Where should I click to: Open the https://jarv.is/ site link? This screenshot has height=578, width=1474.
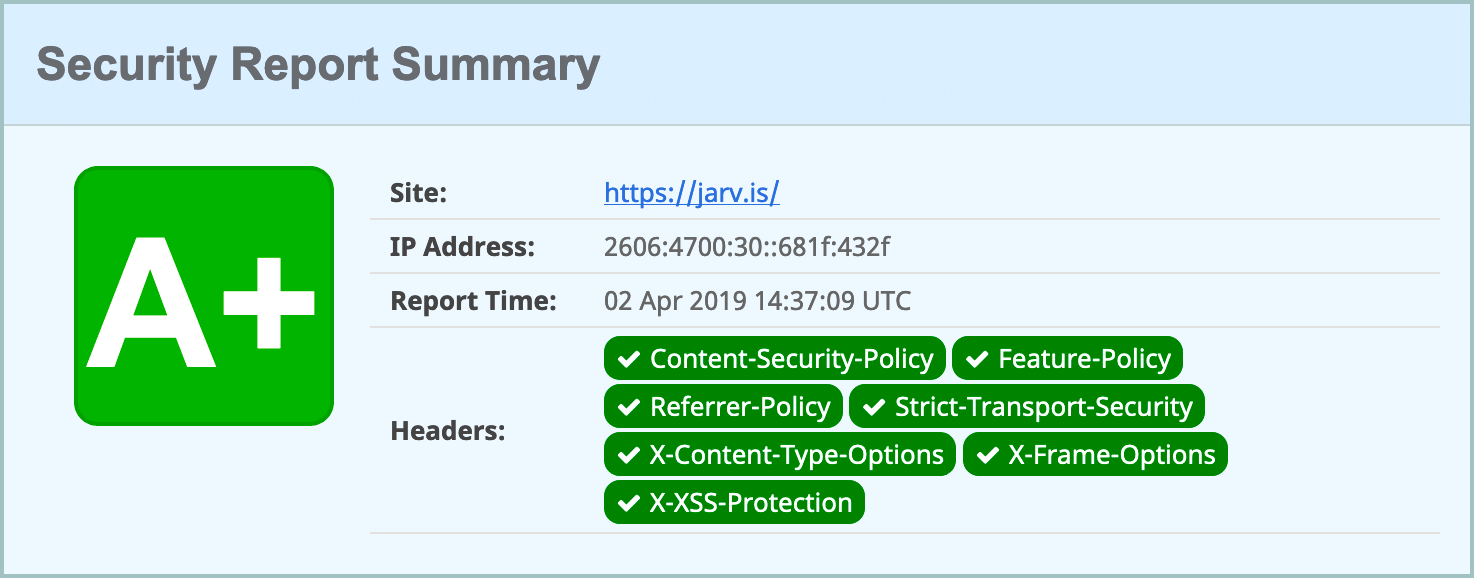[x=692, y=193]
